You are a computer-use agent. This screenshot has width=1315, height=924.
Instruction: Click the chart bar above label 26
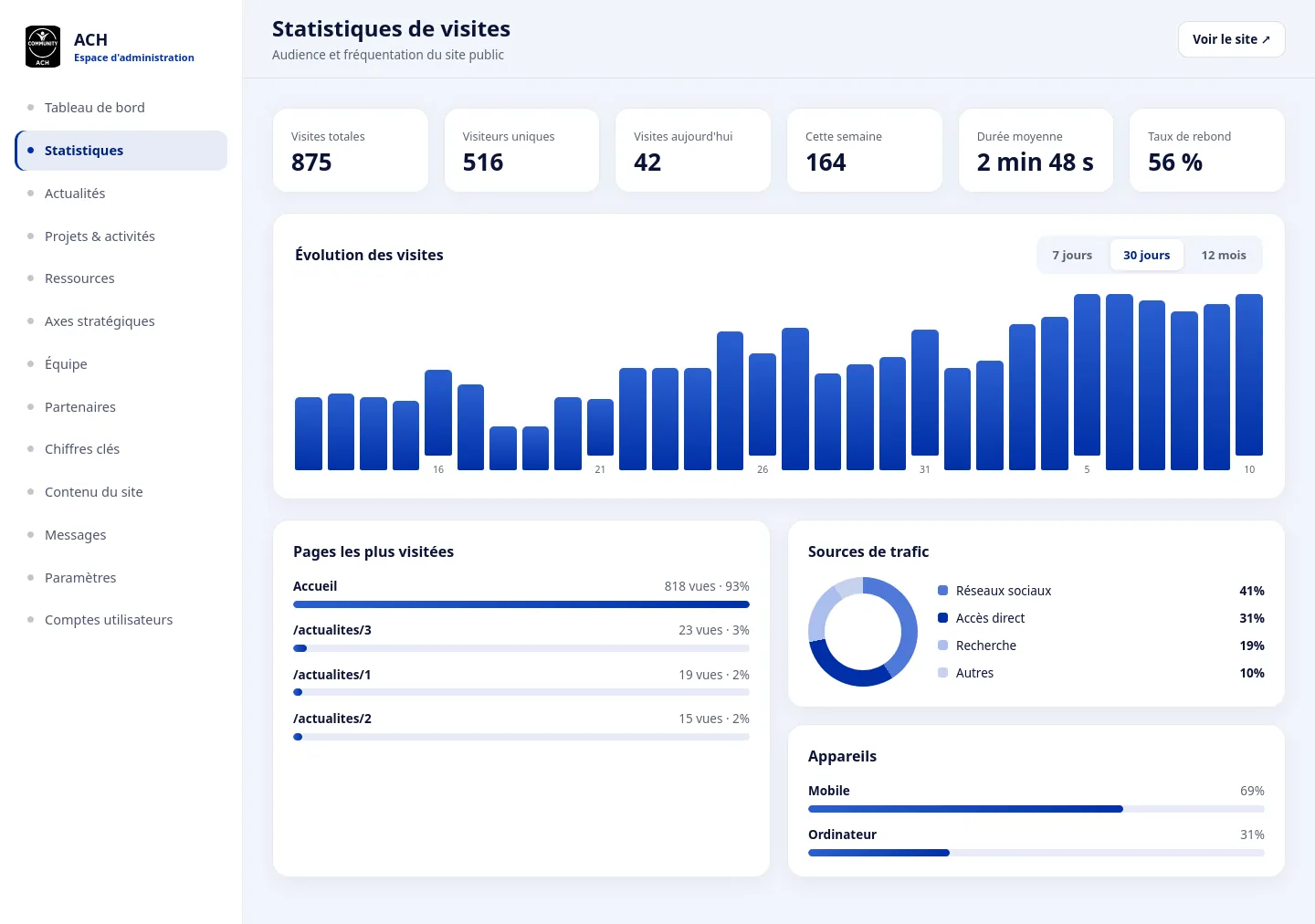[x=763, y=404]
